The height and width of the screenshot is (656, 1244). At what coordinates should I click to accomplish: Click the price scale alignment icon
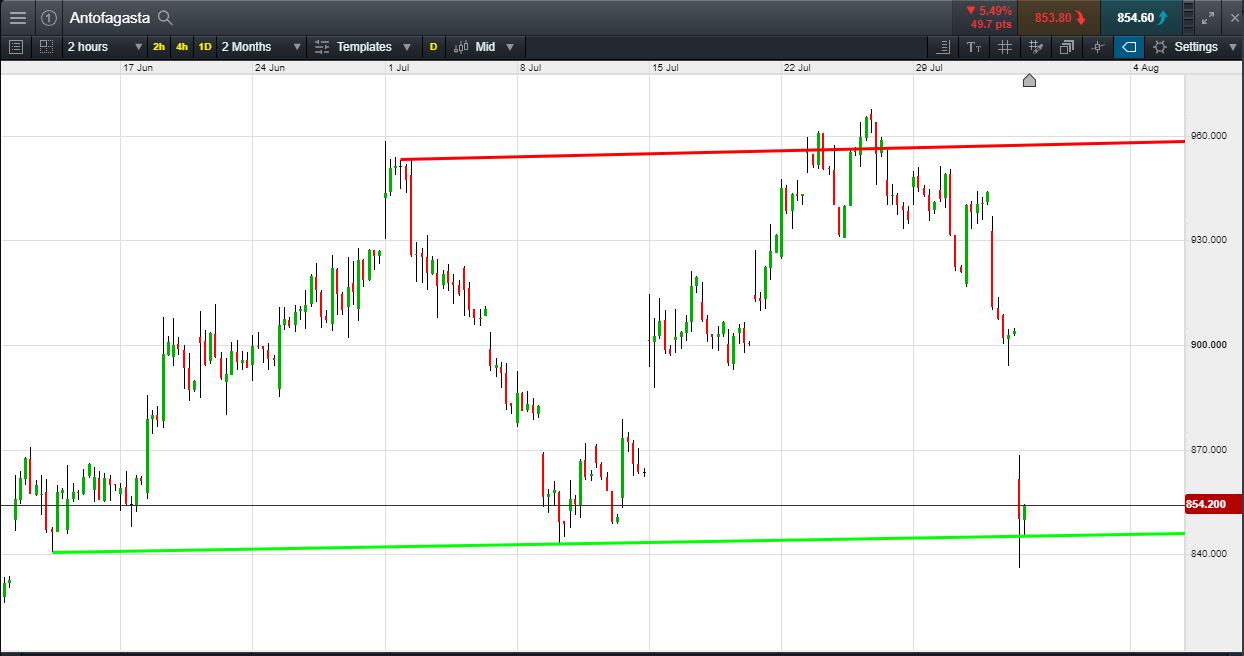click(942, 46)
